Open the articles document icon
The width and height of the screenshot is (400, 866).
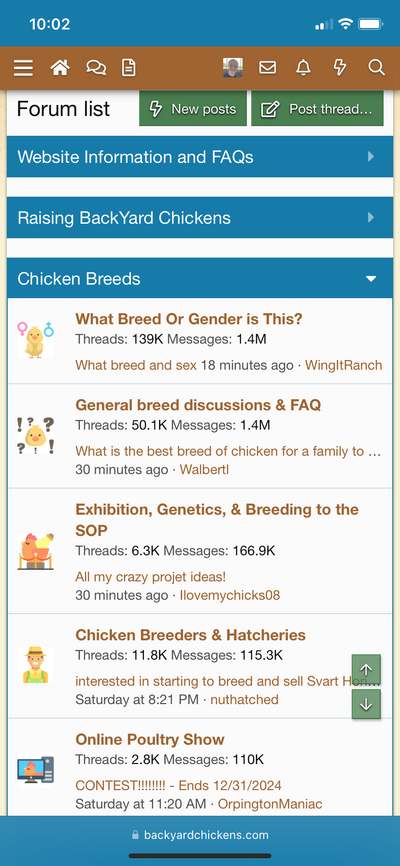click(129, 68)
